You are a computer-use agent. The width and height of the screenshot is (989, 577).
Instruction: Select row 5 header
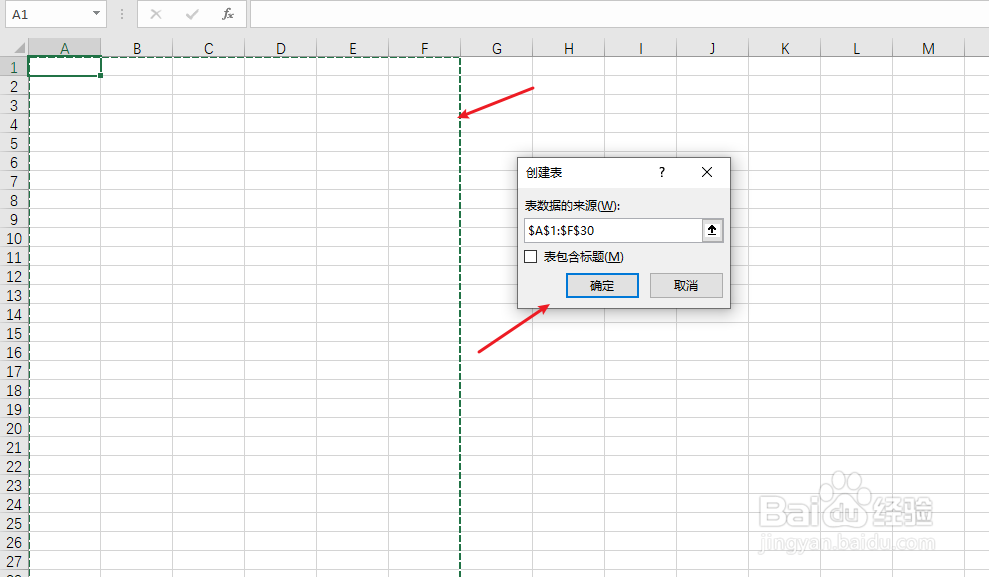coord(14,143)
